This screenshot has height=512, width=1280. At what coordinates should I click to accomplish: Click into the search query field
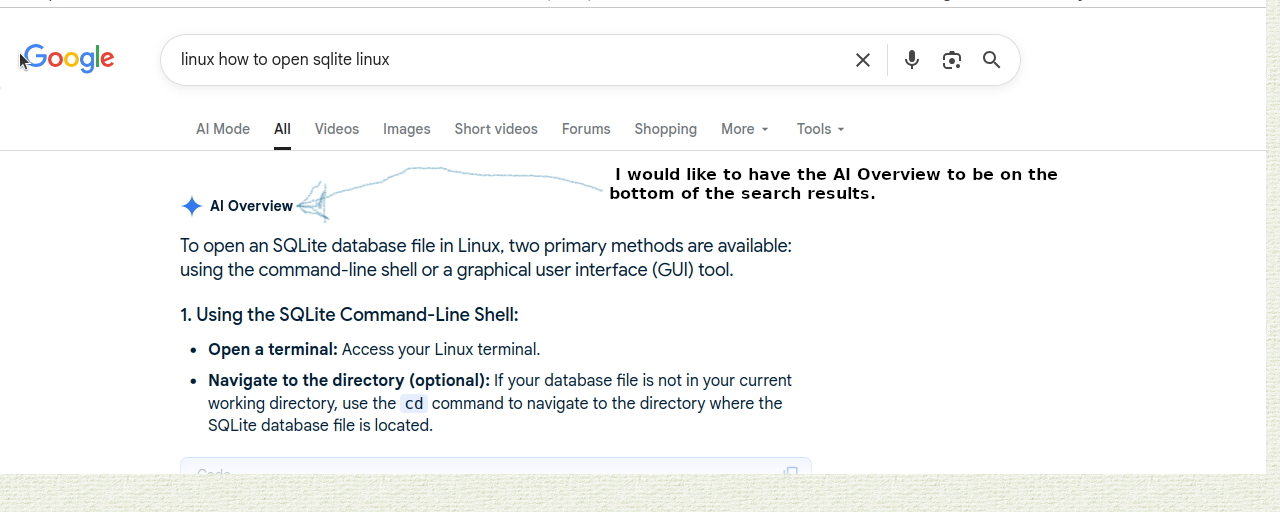click(500, 60)
